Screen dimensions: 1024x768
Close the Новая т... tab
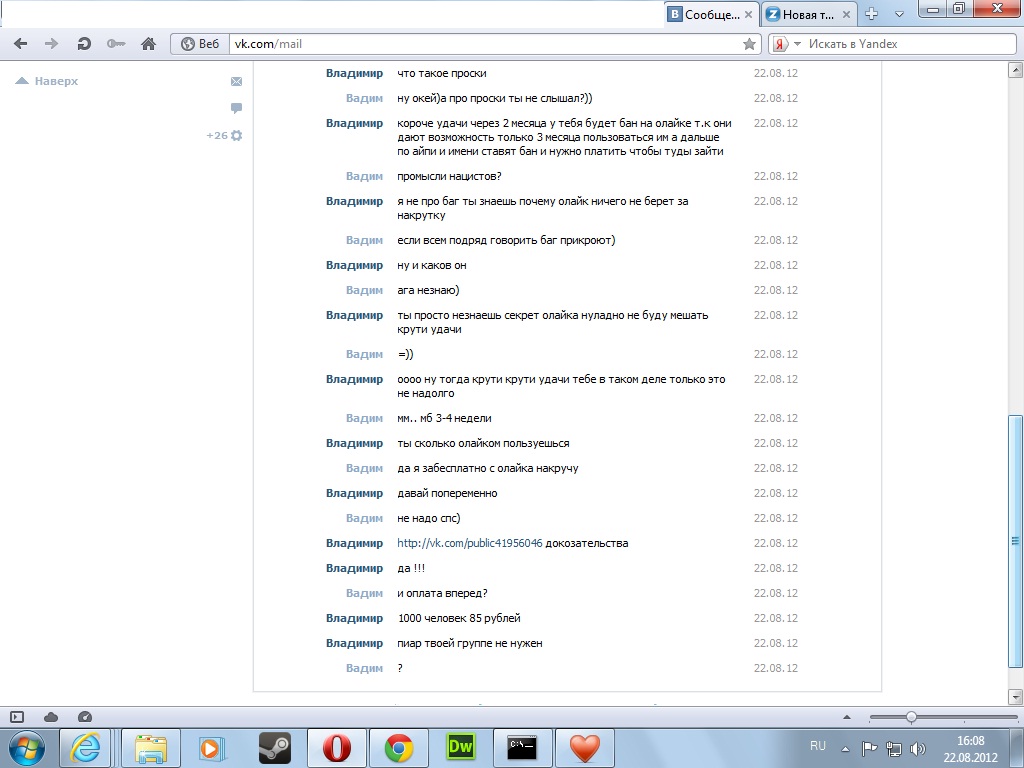click(846, 14)
